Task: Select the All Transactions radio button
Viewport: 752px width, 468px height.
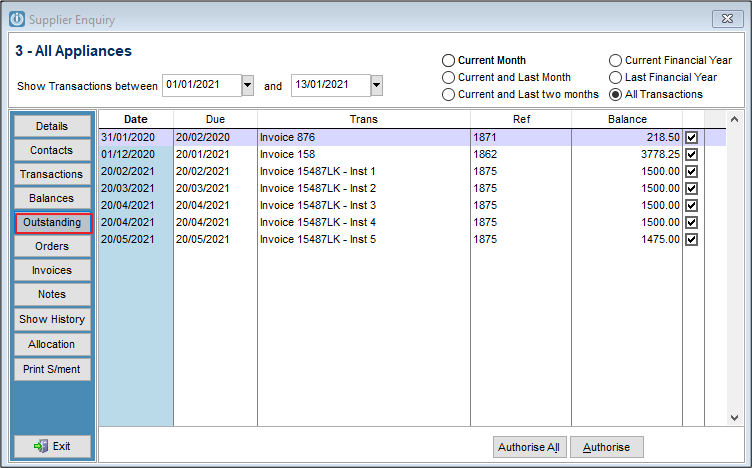Action: pyautogui.click(x=615, y=94)
